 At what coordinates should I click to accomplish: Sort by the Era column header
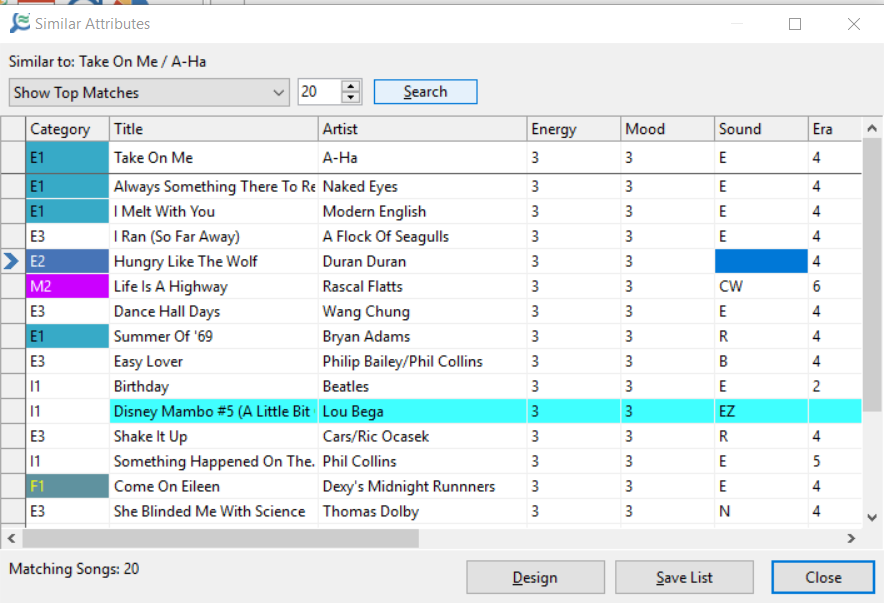pos(834,129)
